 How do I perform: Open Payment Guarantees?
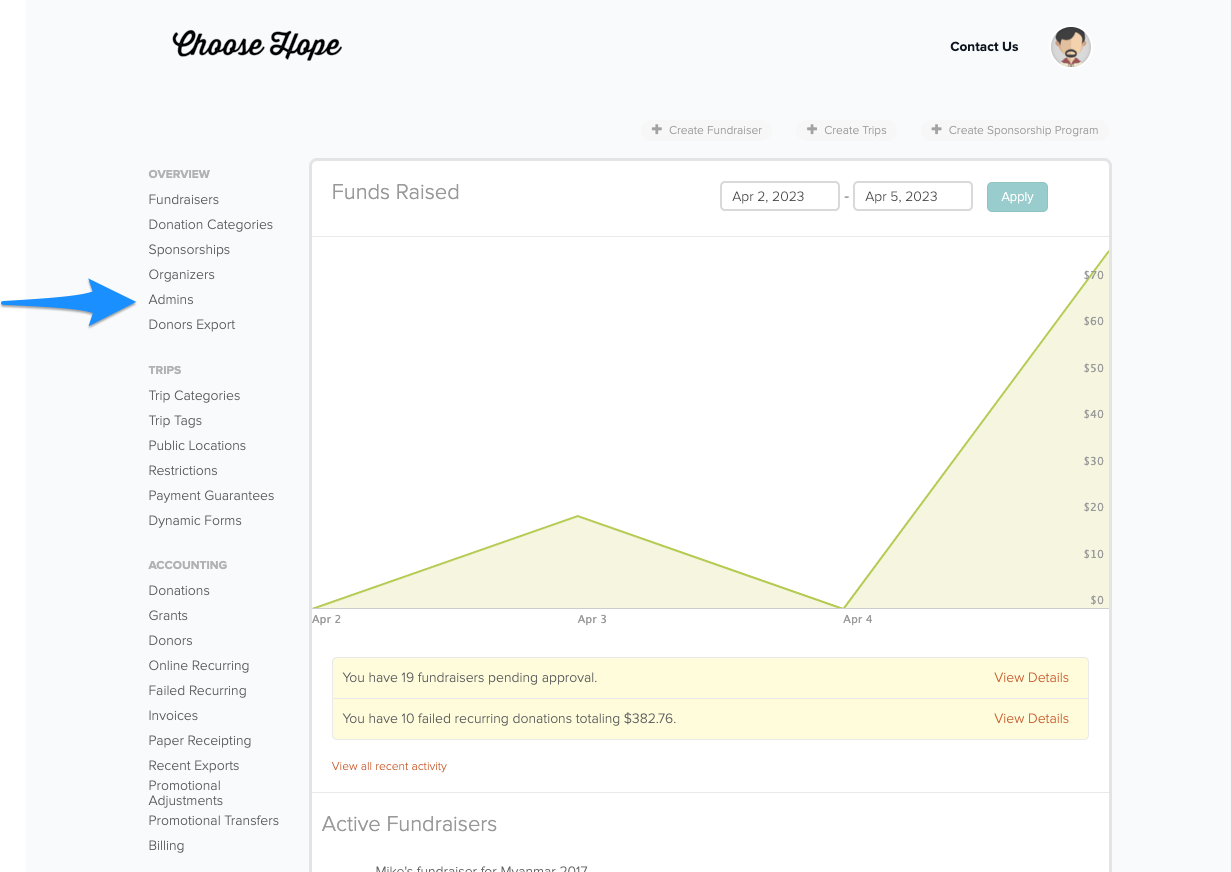pos(211,496)
